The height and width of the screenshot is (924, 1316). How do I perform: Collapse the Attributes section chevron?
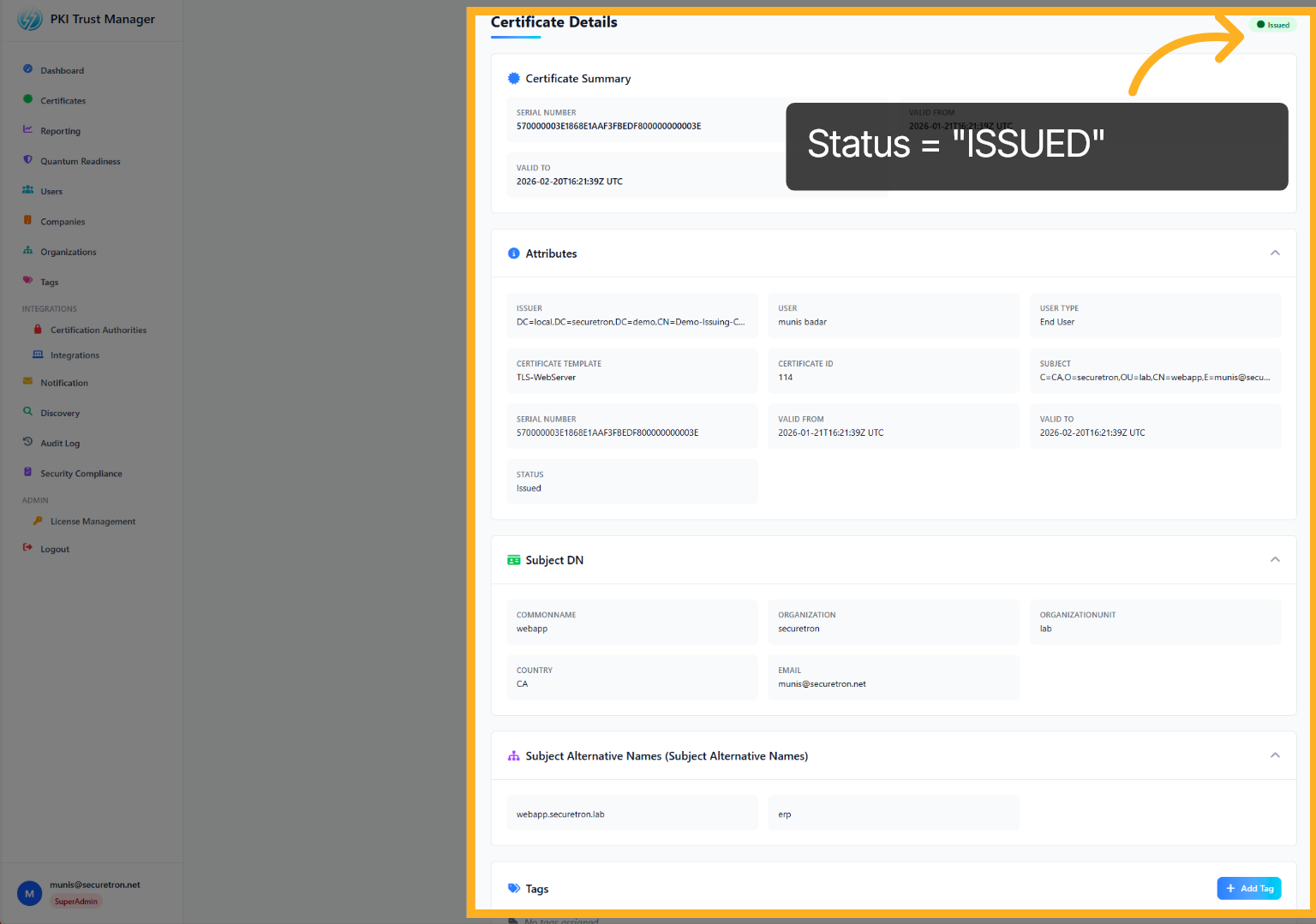coord(1275,253)
